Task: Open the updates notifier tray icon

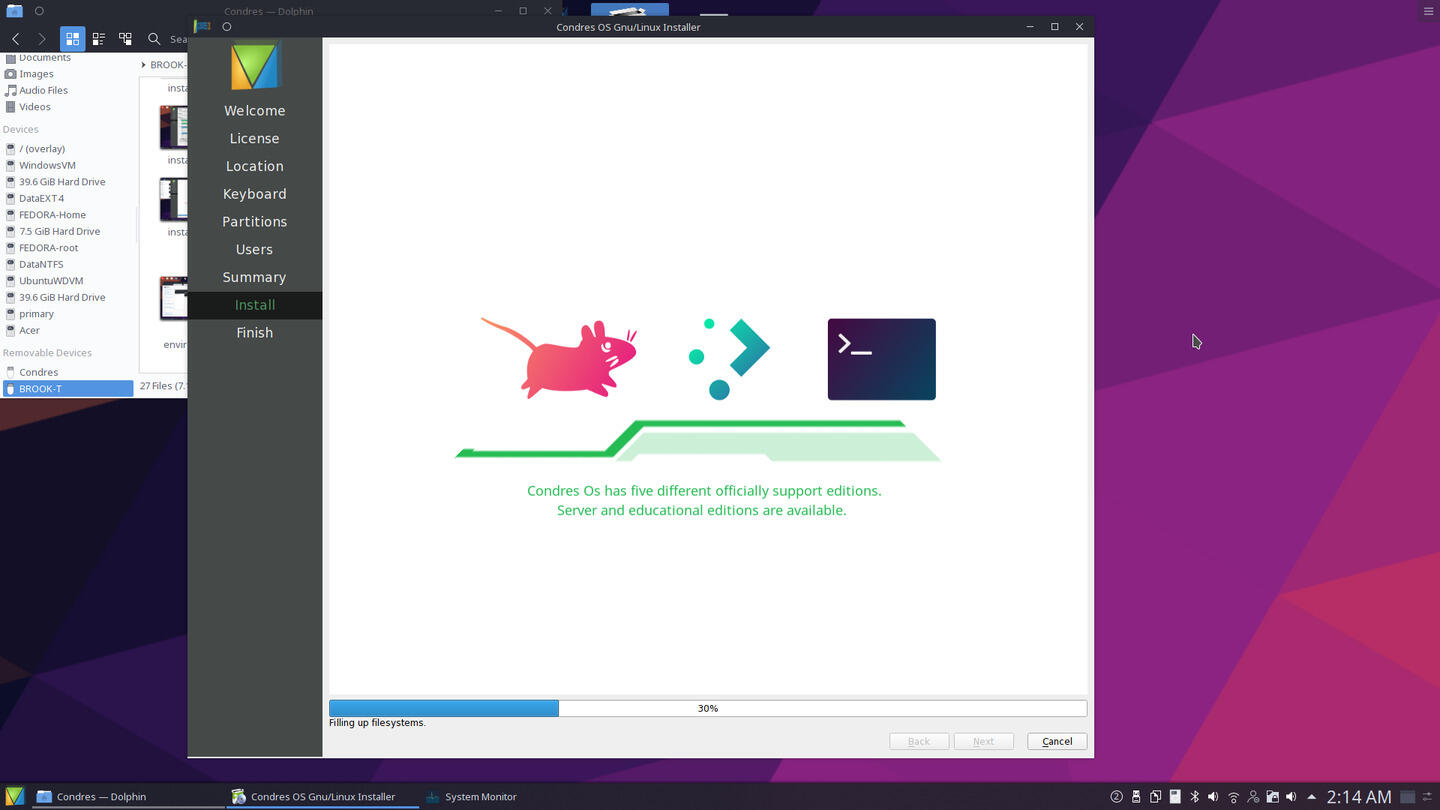Action: point(1117,797)
